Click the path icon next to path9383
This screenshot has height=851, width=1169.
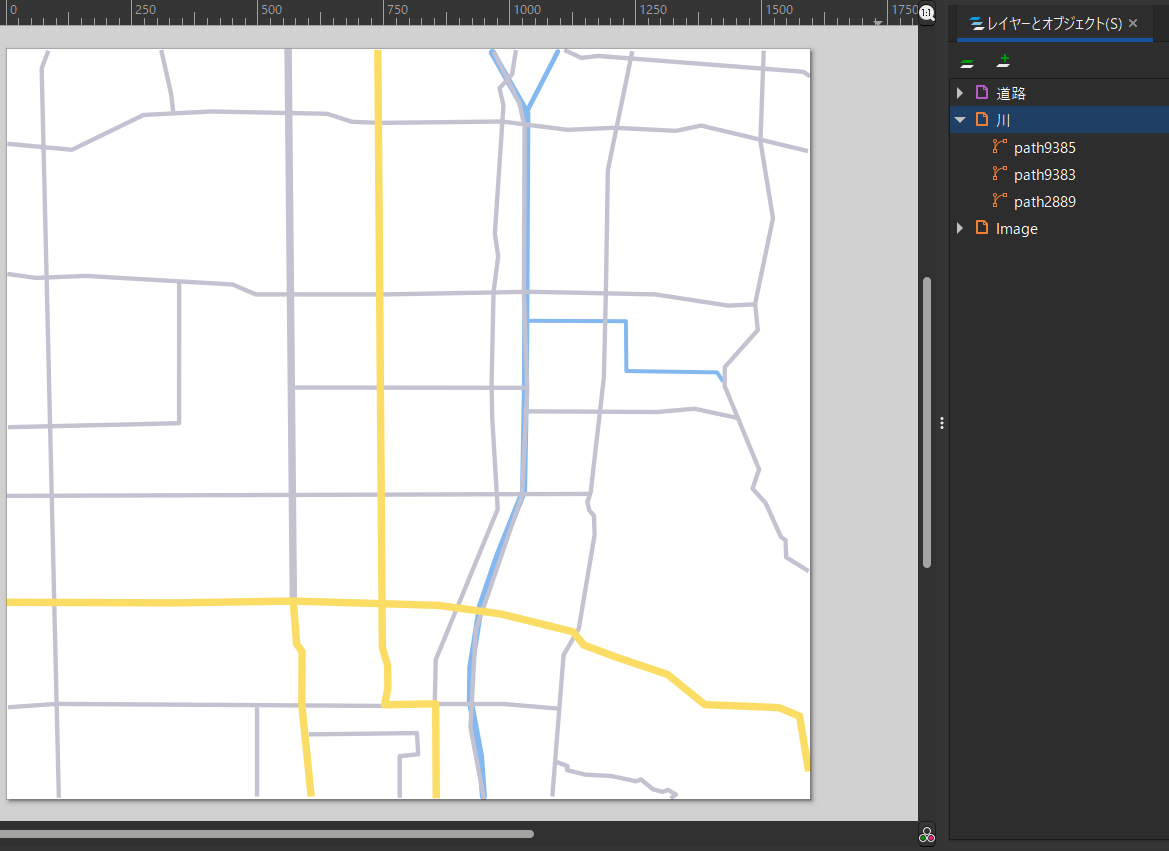(x=998, y=174)
